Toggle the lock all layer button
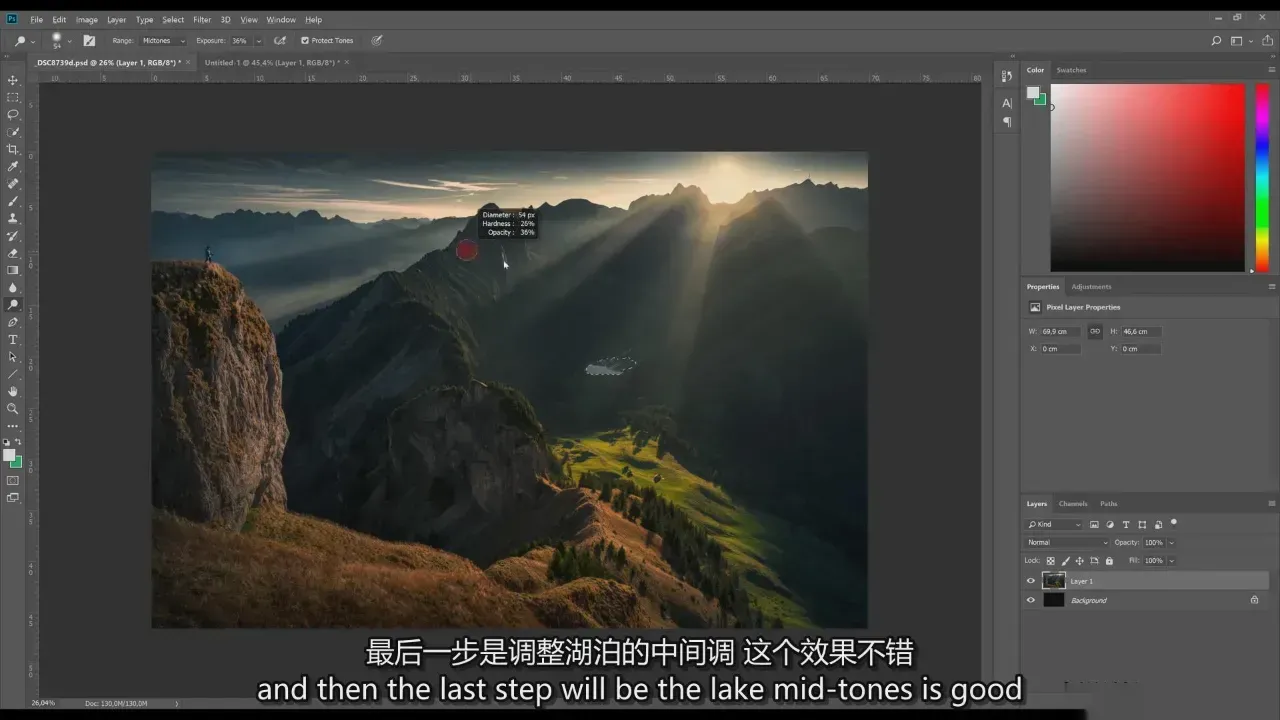 click(x=1109, y=561)
